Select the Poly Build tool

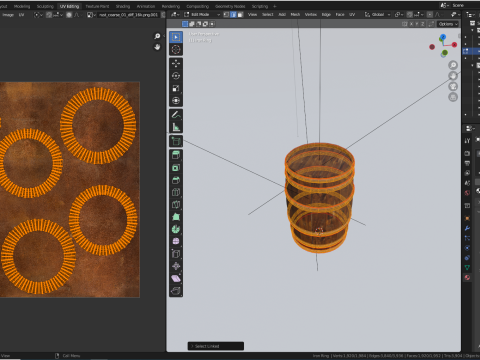point(176,217)
